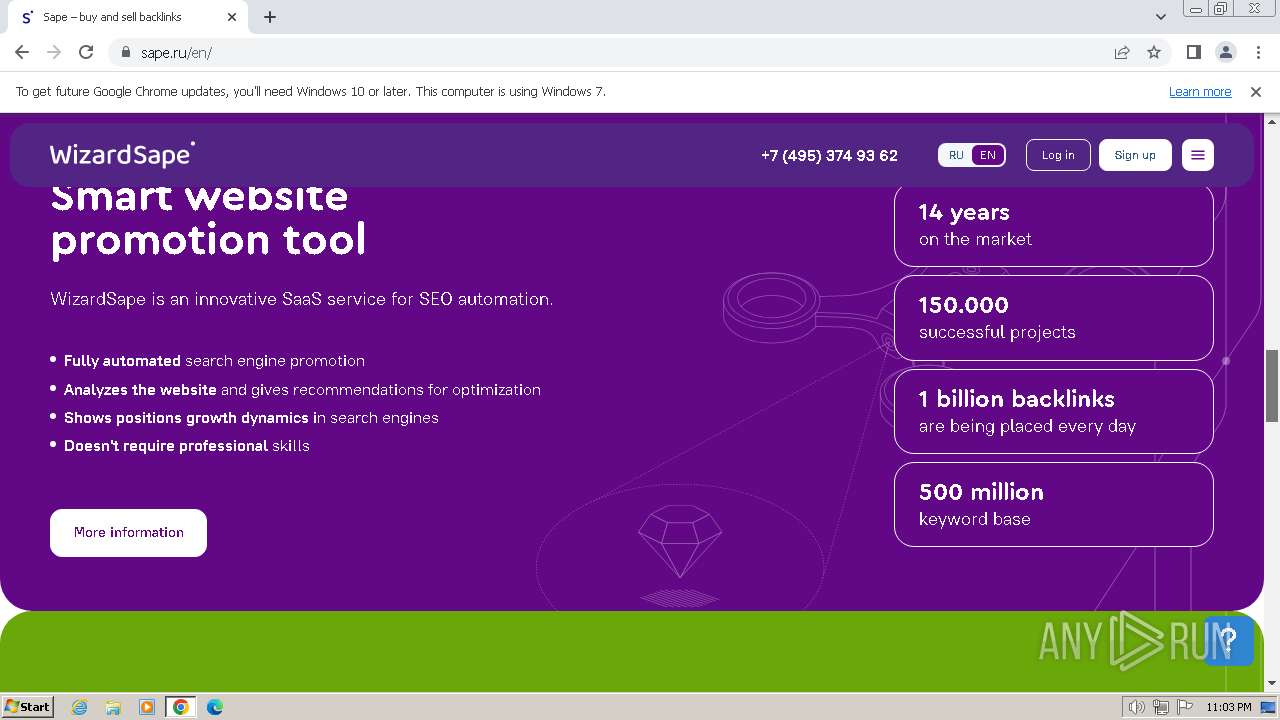
Task: Bookmark this page with the star
Action: click(x=1154, y=52)
